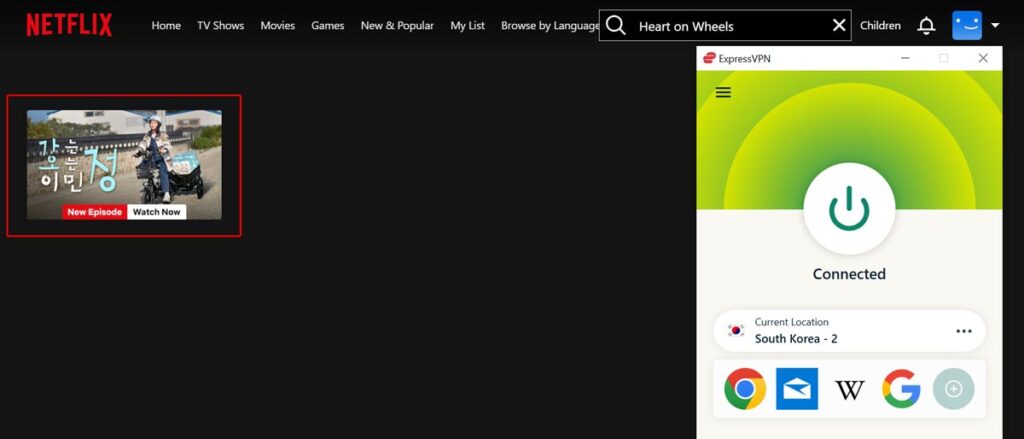Clear the search with the X icon
1024x439 pixels.
point(839,25)
